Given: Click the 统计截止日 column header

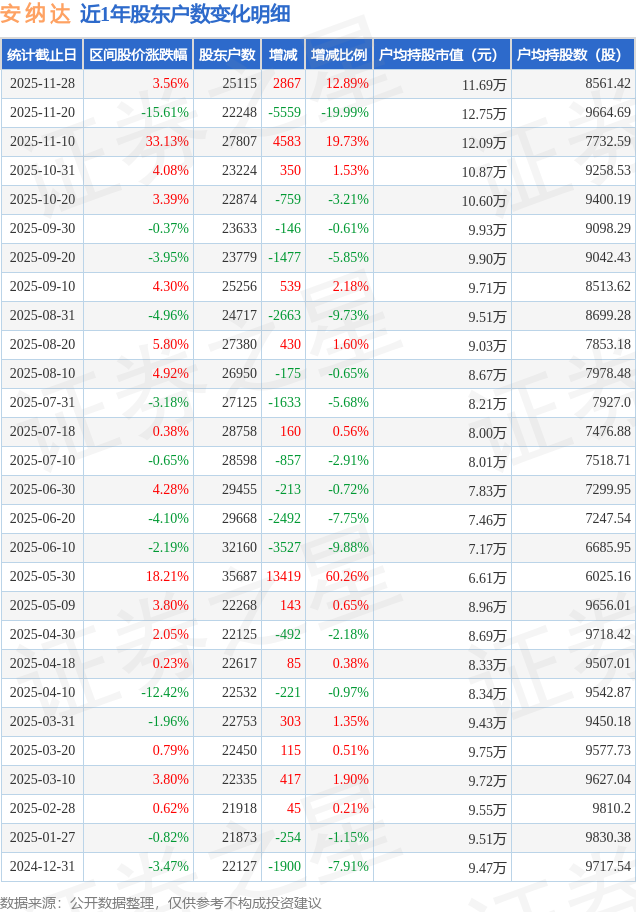Looking at the screenshot, I should 41,55.
